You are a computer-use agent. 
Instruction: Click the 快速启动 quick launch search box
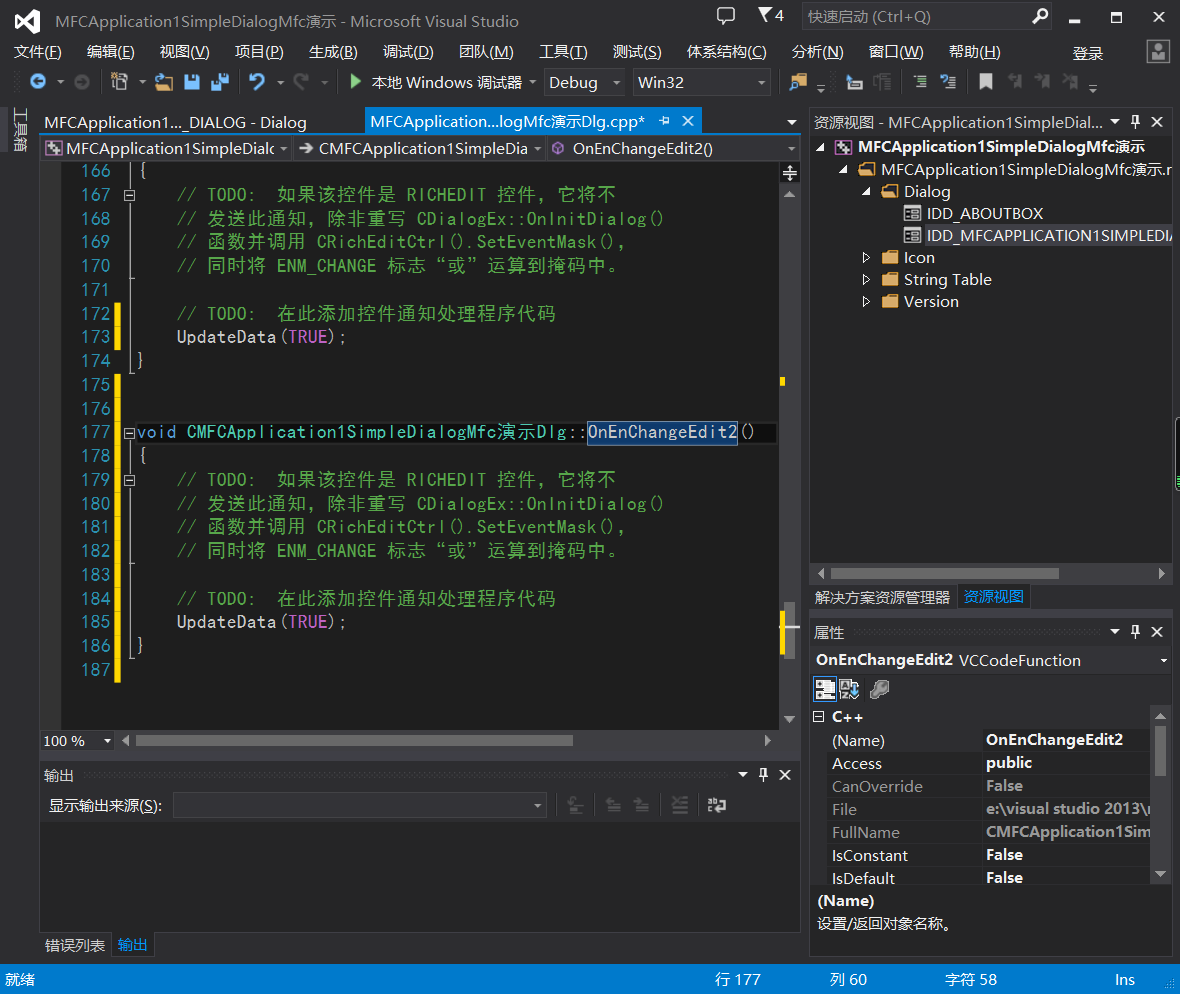pyautogui.click(x=916, y=17)
